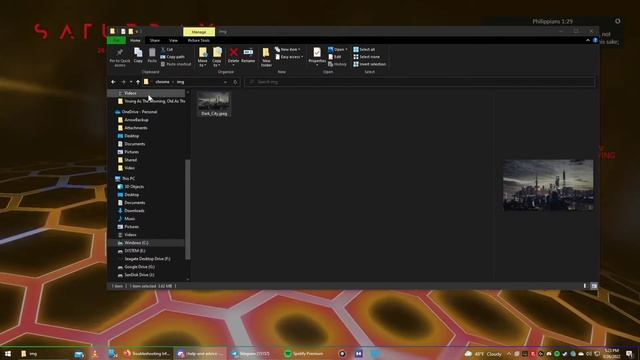Open Music under This PC
Viewport: 640px width, 360px height.
coord(129,219)
